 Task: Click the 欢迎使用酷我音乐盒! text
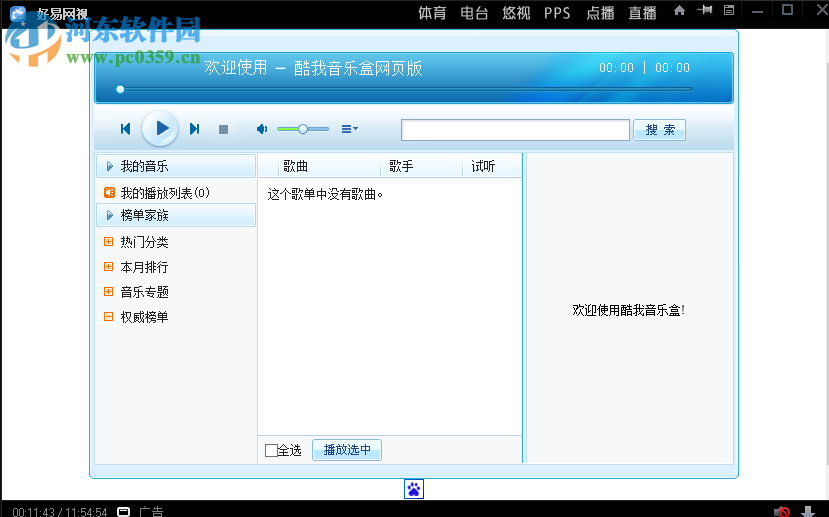coord(629,310)
